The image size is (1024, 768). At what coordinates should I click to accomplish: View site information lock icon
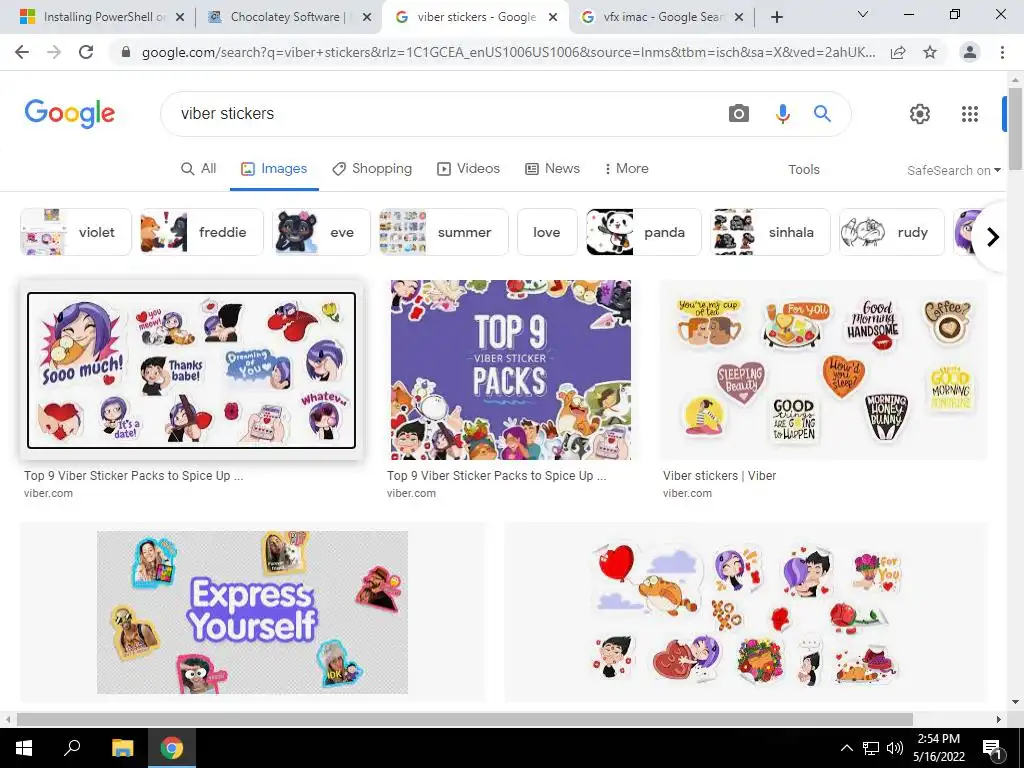pos(126,52)
